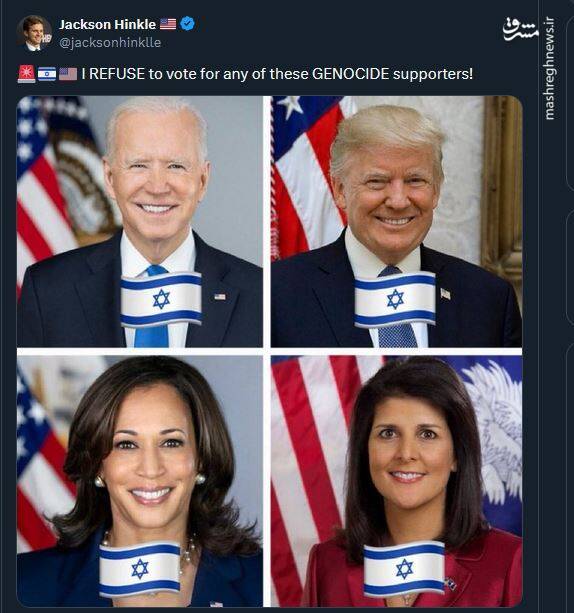Viewport: 574px width, 613px height.
Task: Open photo of woman wearing pearl earrings
Action: click(140, 481)
